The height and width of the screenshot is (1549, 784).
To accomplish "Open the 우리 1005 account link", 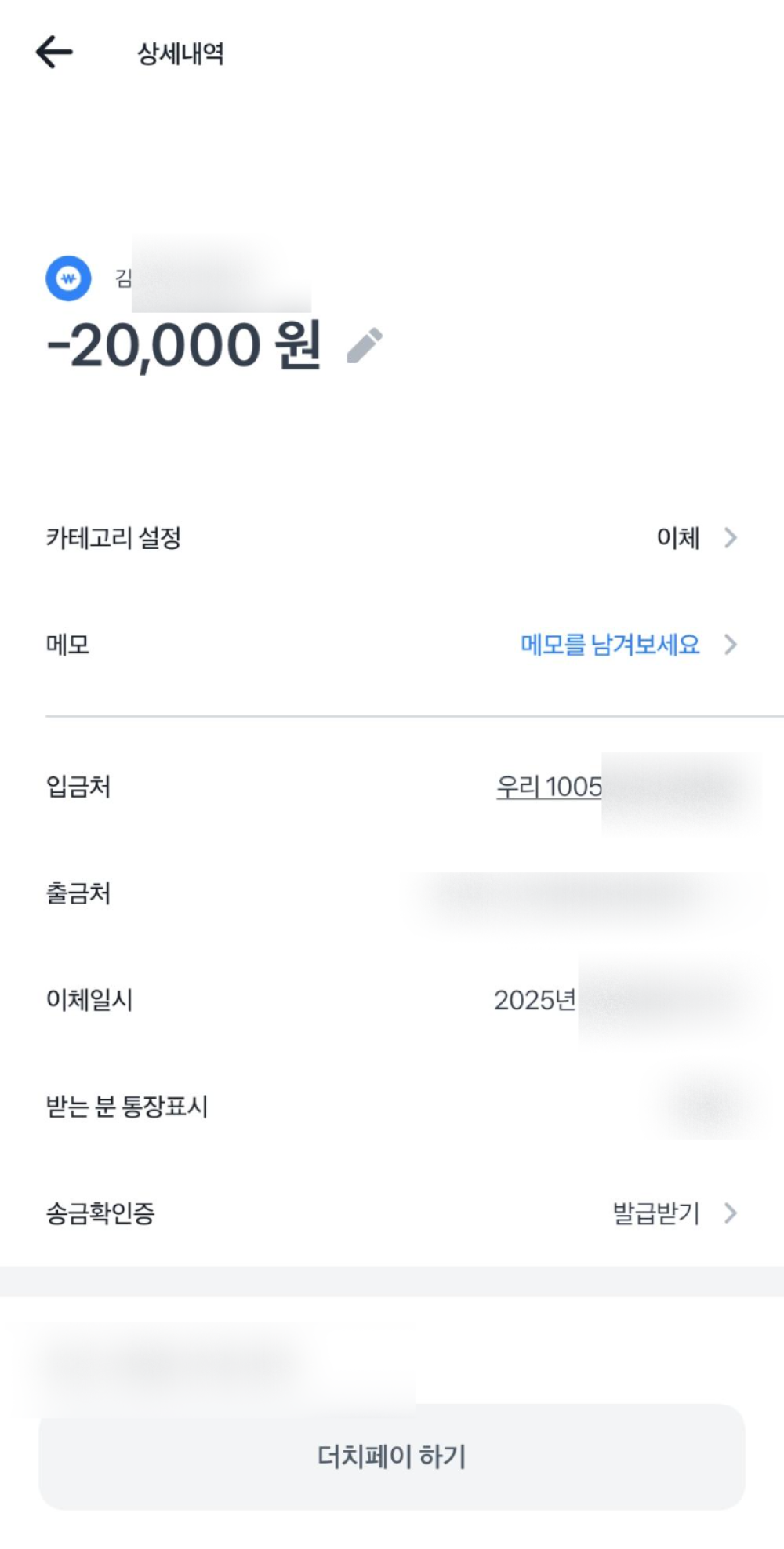I will tap(549, 787).
